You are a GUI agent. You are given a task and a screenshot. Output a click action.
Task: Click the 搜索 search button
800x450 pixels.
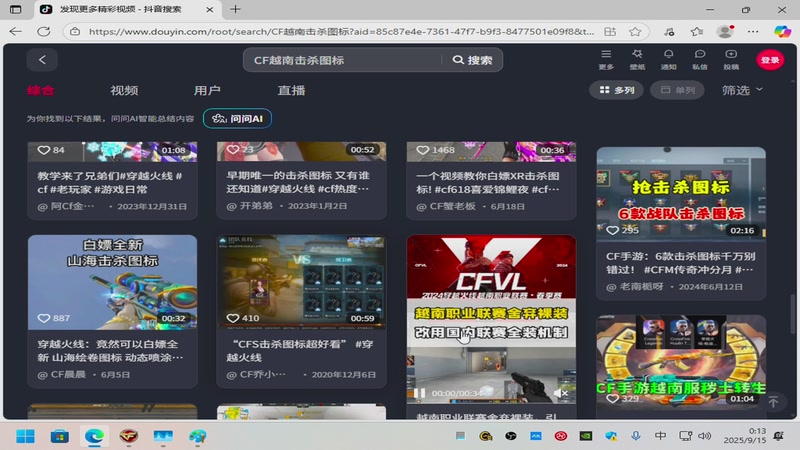pyautogui.click(x=472, y=60)
